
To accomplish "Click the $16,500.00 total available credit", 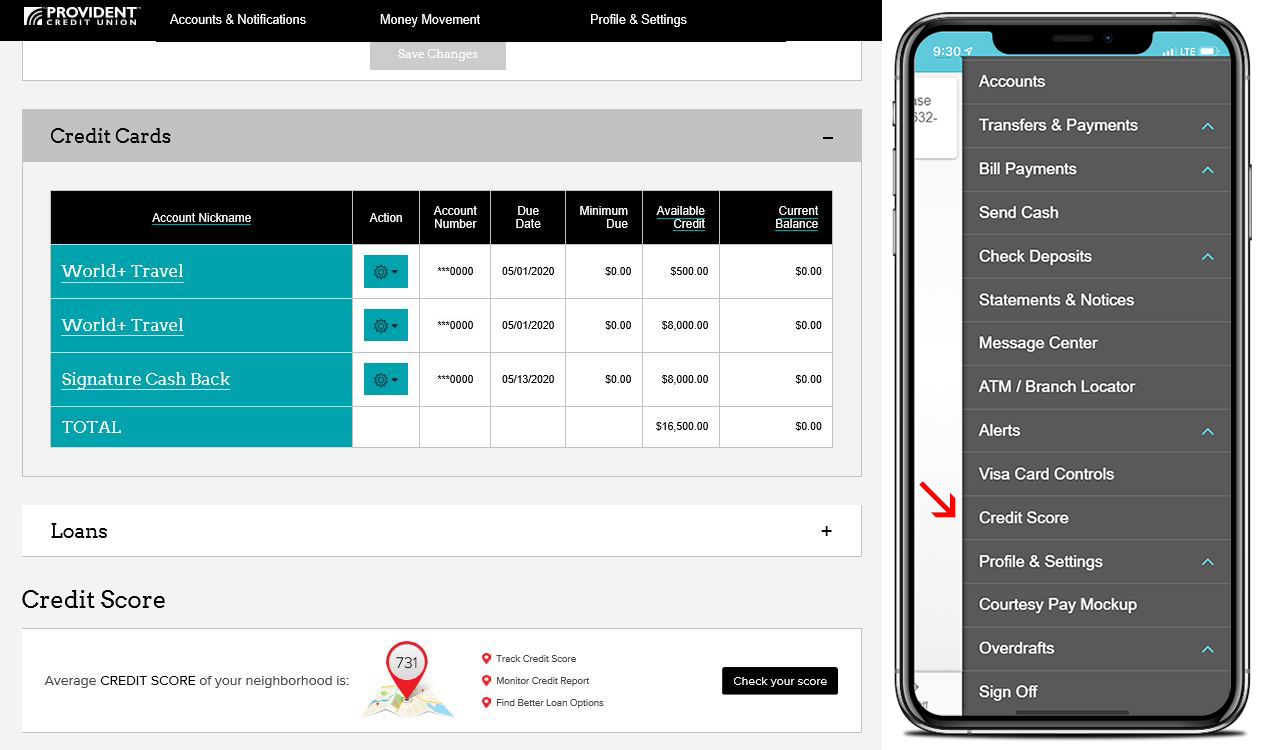I will (682, 426).
